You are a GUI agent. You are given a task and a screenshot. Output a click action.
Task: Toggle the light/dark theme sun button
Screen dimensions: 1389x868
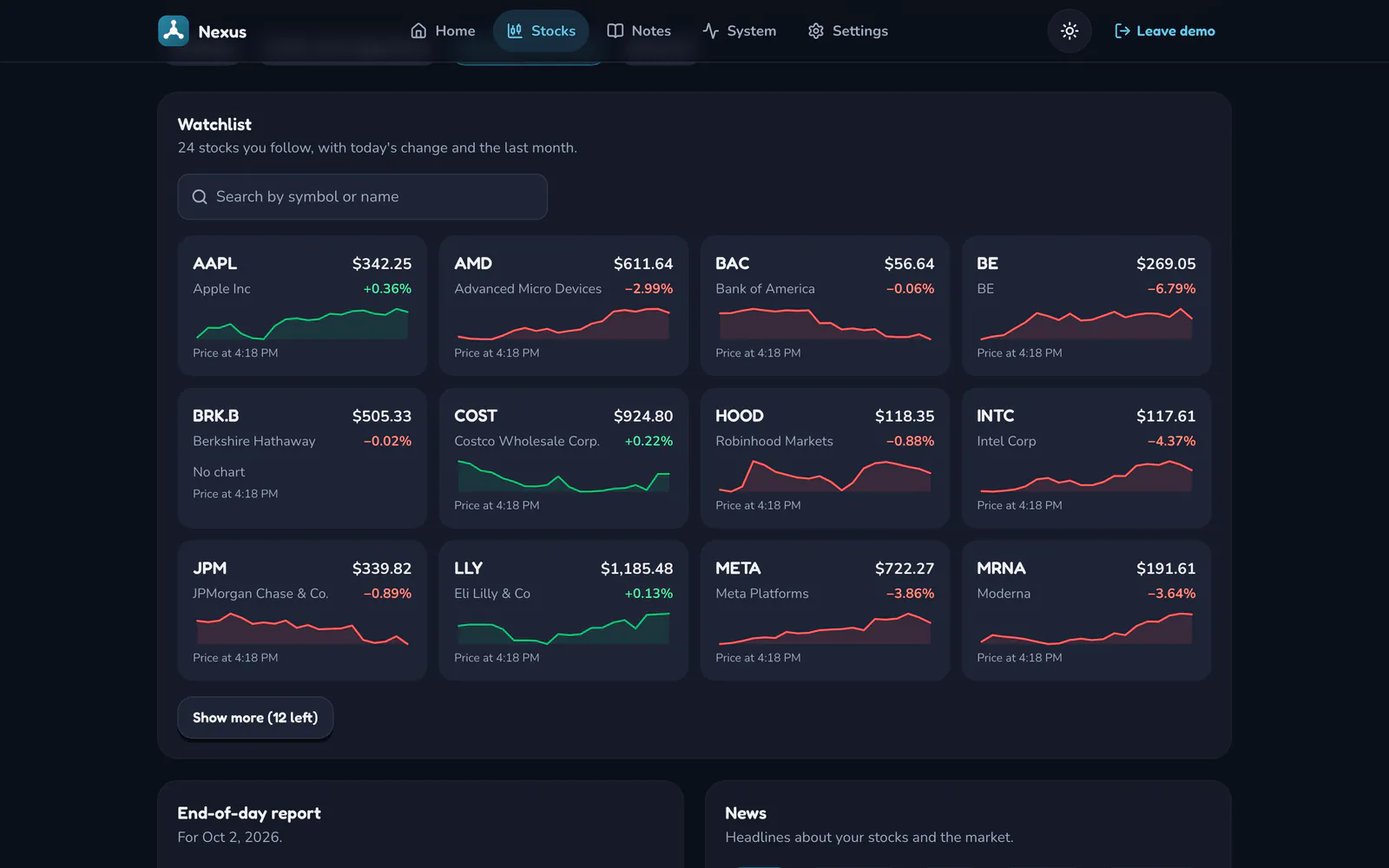(x=1070, y=31)
